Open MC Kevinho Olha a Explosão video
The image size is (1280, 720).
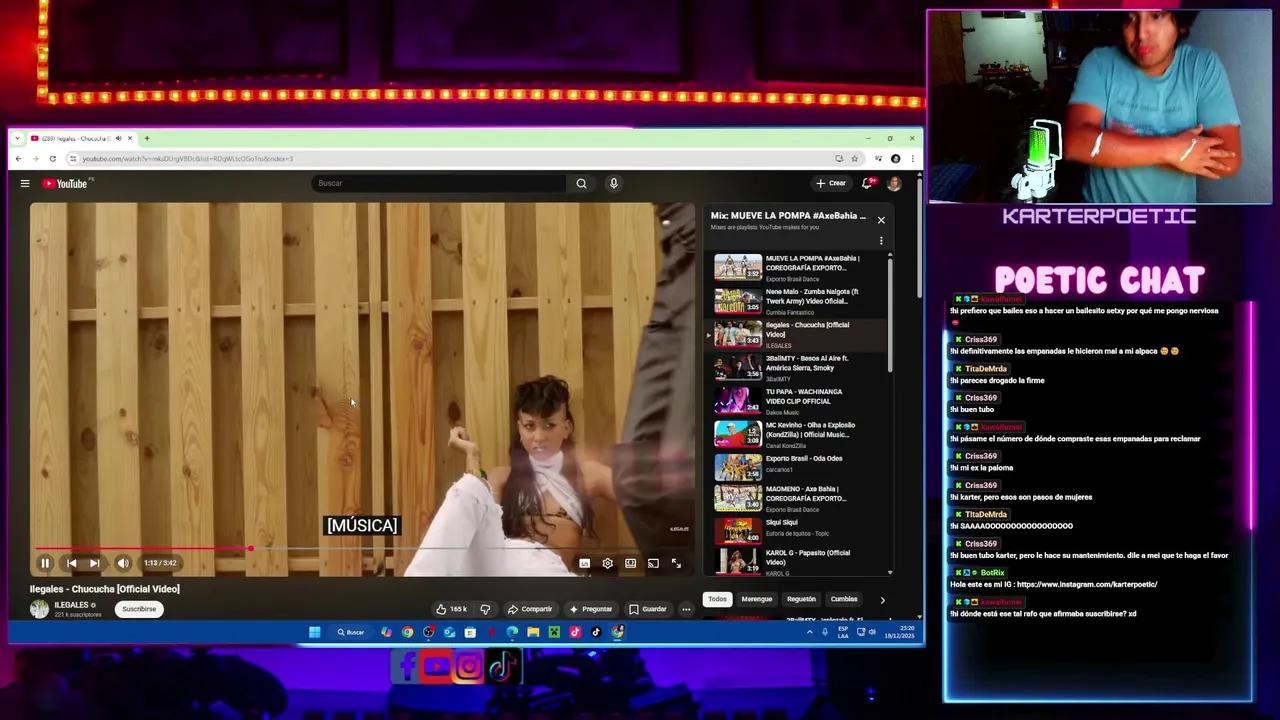[x=798, y=434]
